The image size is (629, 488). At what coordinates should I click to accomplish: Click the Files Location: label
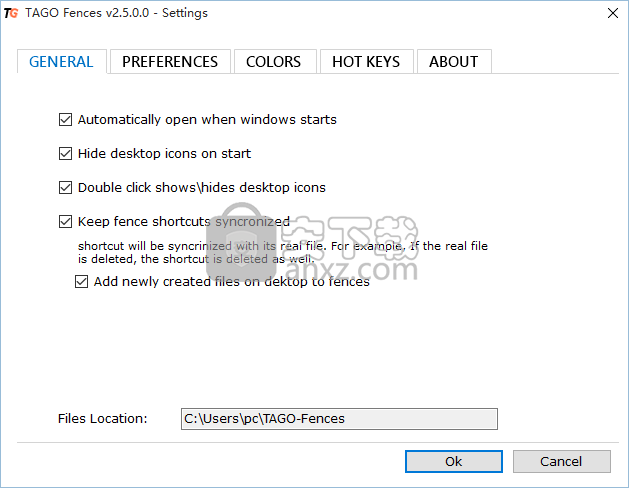pyautogui.click(x=103, y=419)
